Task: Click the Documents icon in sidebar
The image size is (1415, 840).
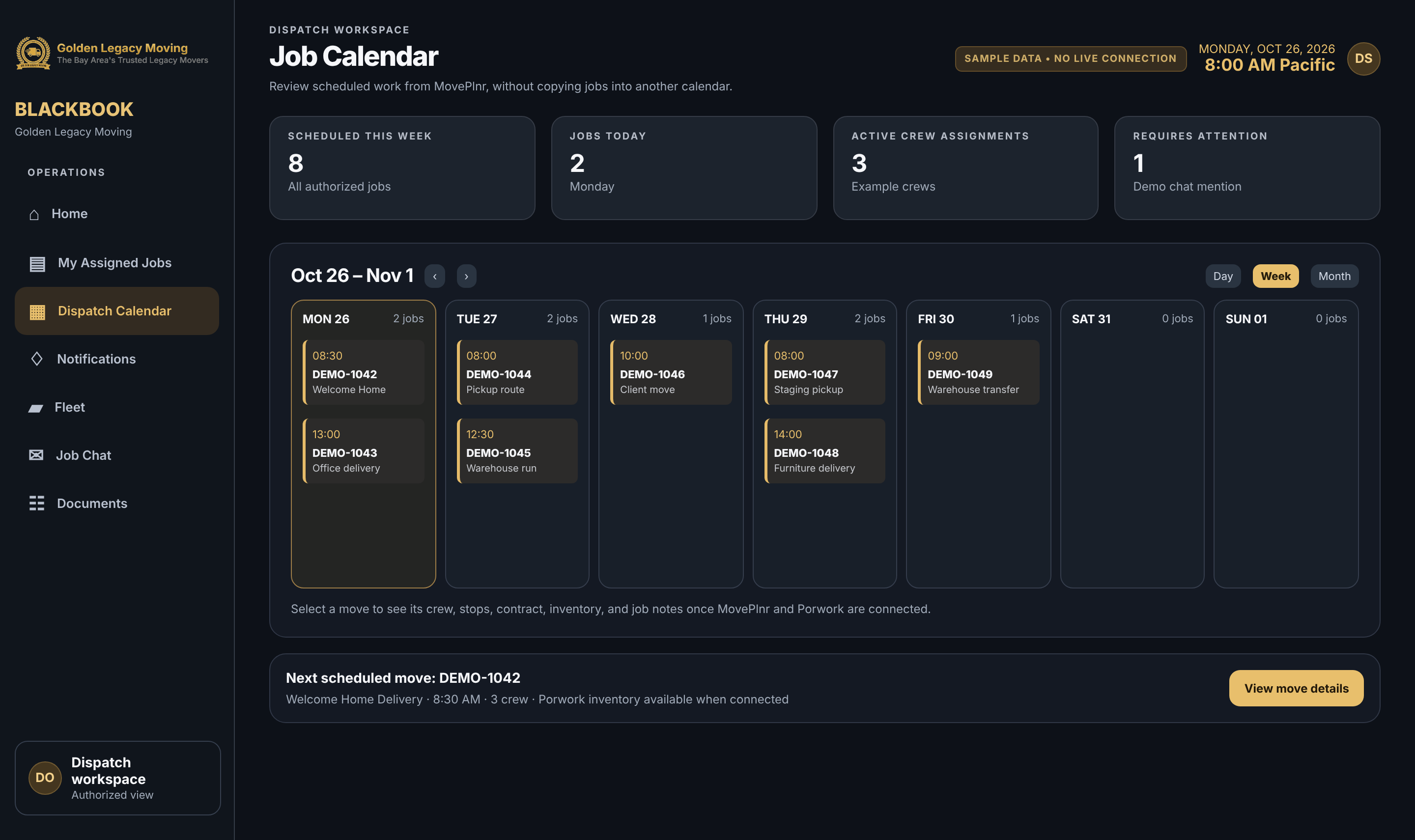Action: click(37, 503)
